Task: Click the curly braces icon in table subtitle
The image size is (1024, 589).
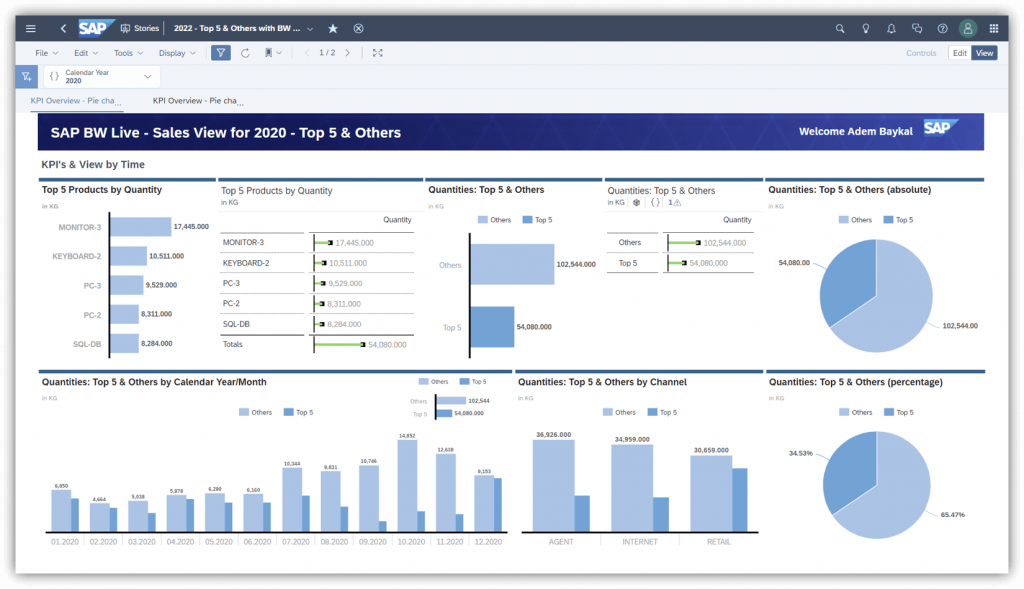Action: pos(655,202)
